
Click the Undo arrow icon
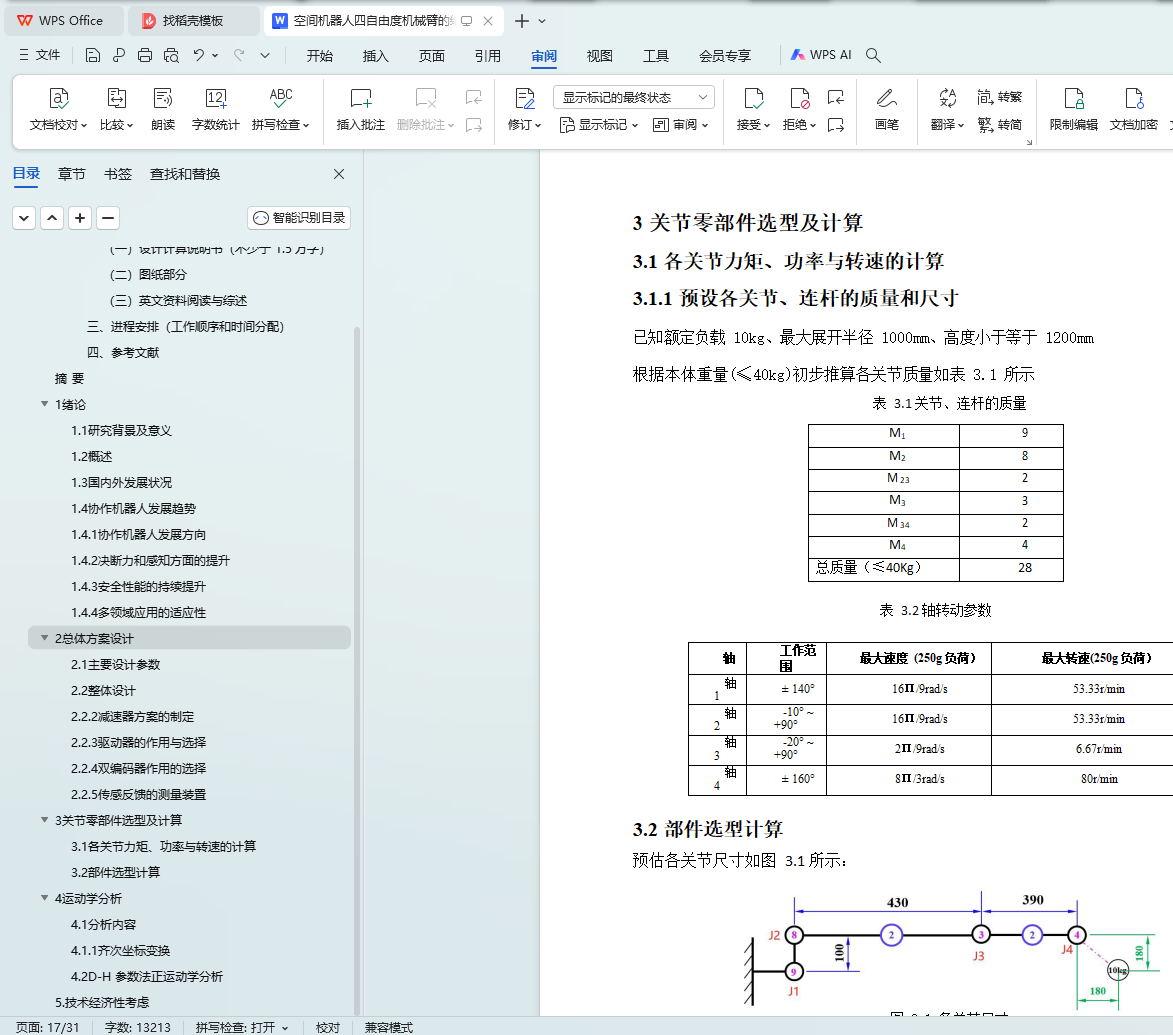click(198, 55)
